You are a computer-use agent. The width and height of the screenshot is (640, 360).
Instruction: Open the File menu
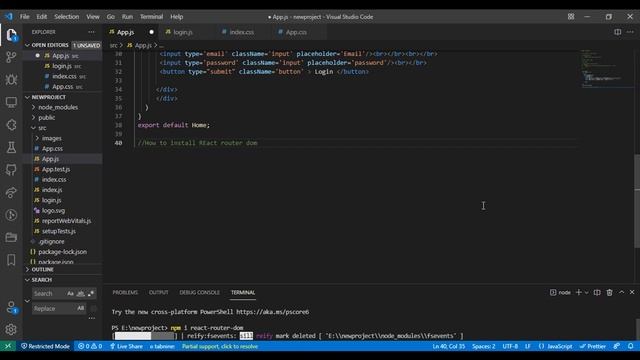point(24,17)
